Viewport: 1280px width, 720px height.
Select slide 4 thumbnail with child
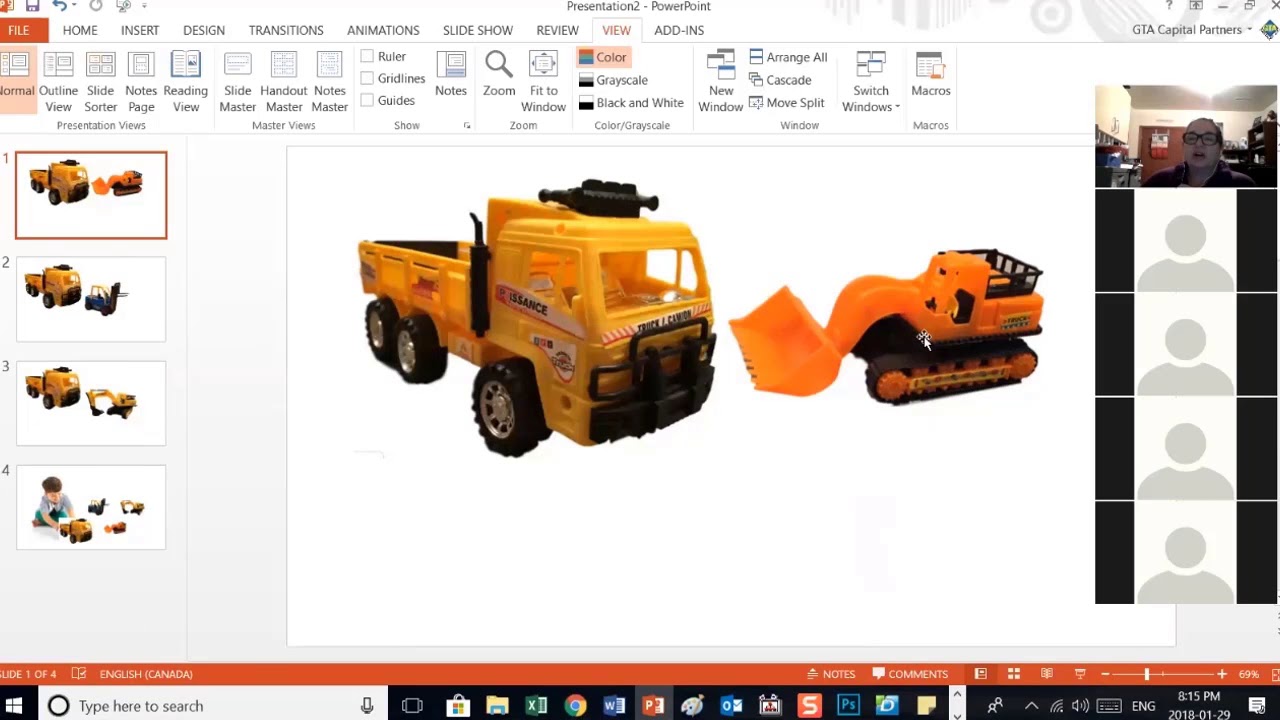(91, 507)
